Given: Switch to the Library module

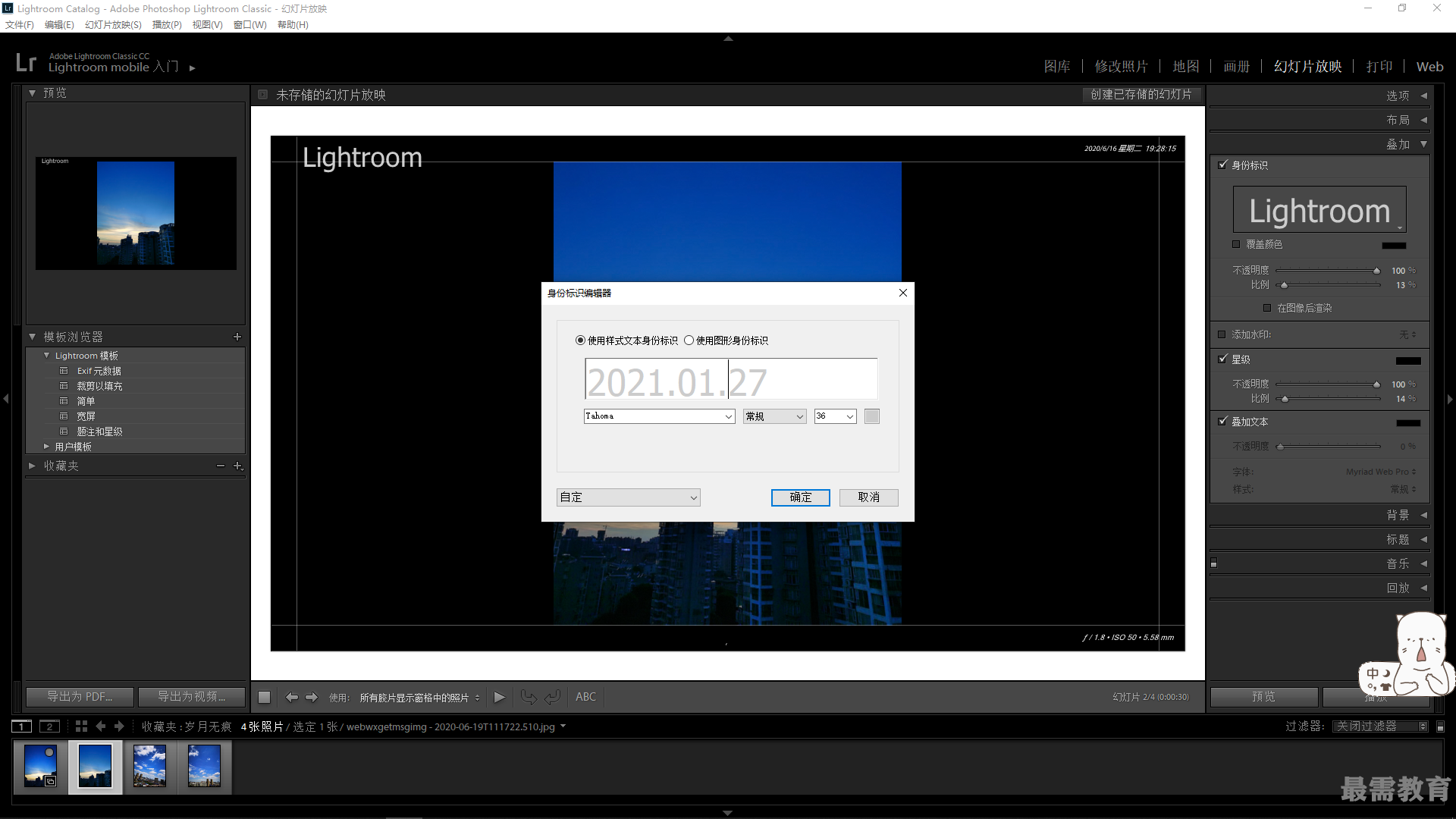Looking at the screenshot, I should [x=1057, y=67].
